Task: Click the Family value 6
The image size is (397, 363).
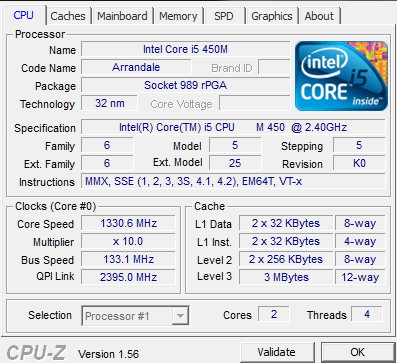Action: (x=107, y=145)
